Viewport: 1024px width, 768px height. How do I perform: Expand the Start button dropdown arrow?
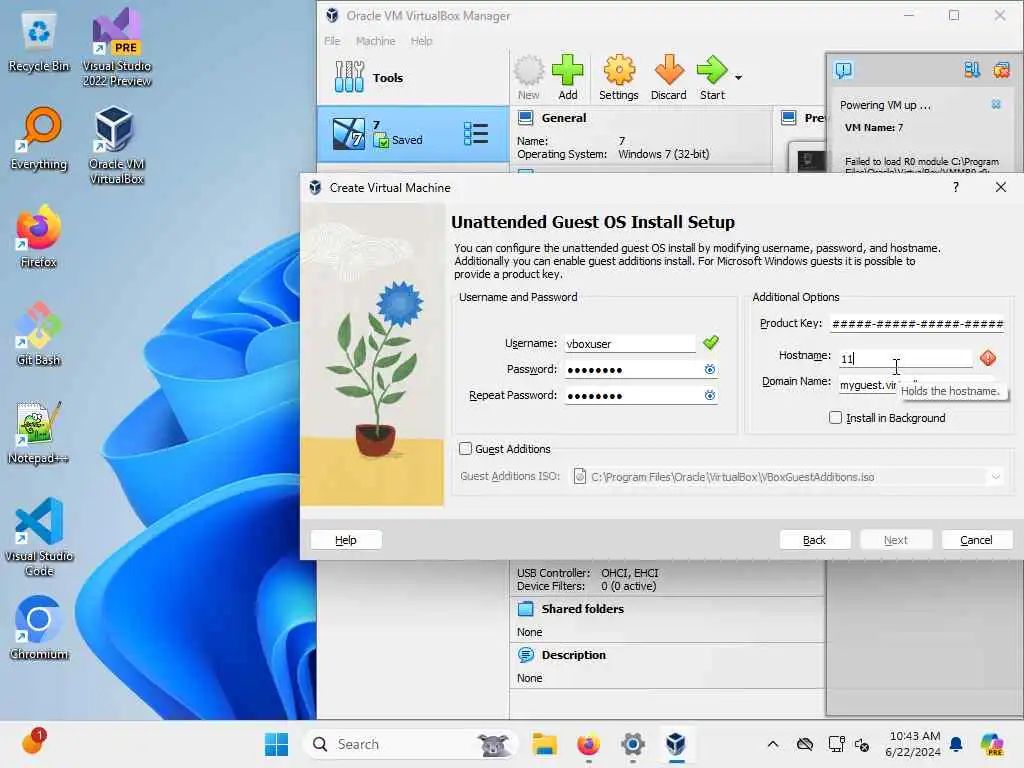coord(739,78)
